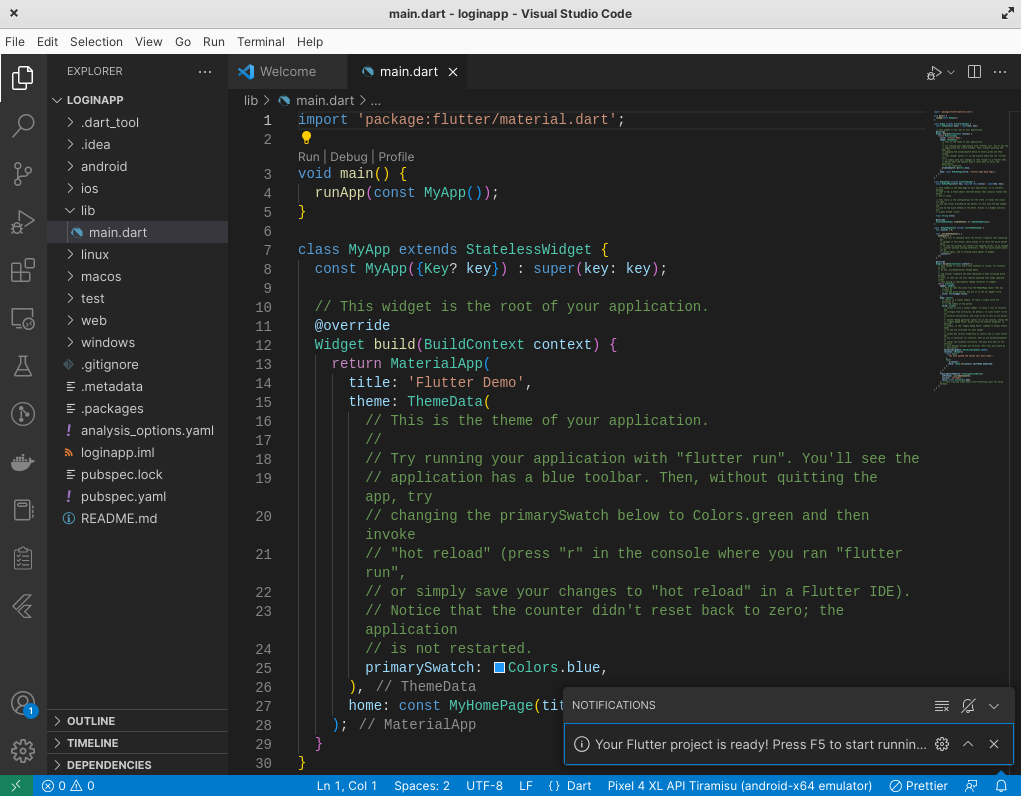1021x796 pixels.
Task: Expand the OUTLINE section
Action: (90, 721)
